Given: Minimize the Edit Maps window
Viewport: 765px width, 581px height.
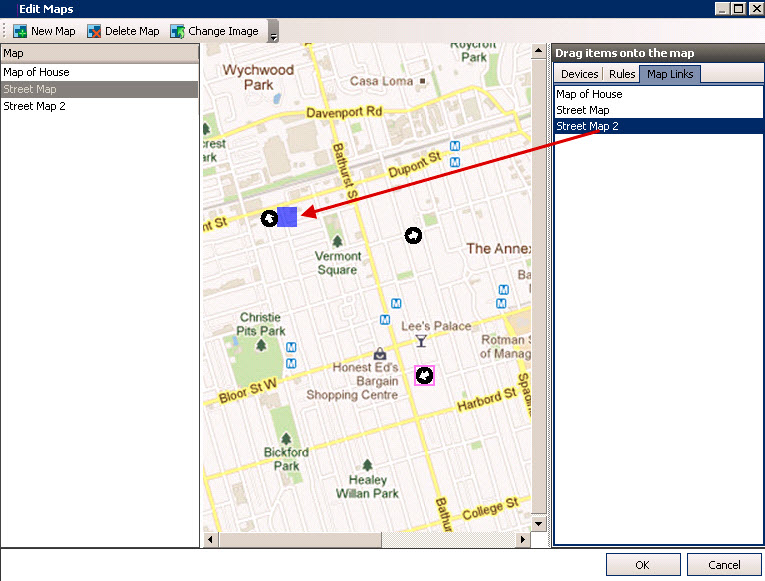Looking at the screenshot, I should tap(723, 9).
